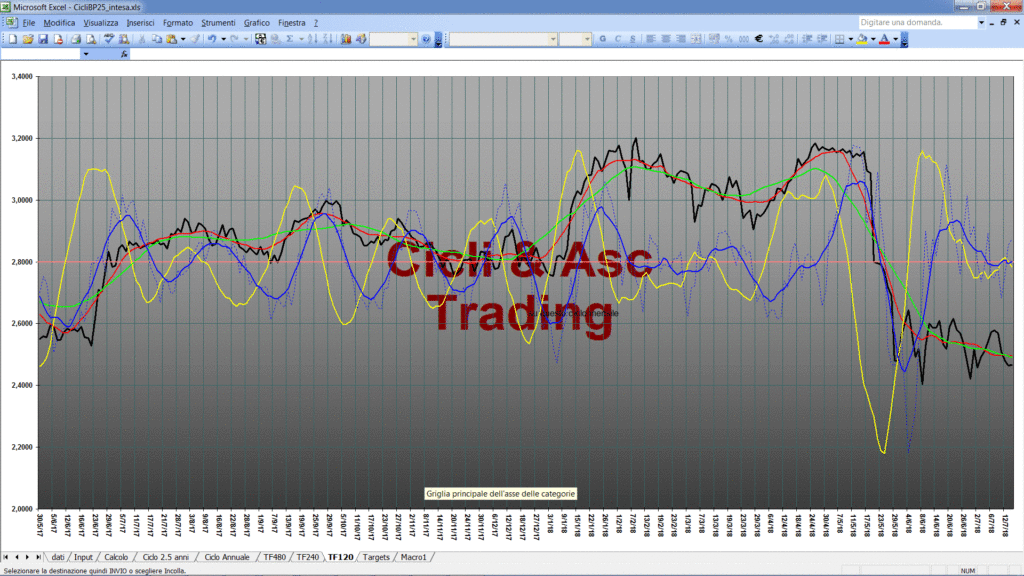Switch to the TF480 sheet tab
This screenshot has width=1024, height=576.
tap(274, 557)
